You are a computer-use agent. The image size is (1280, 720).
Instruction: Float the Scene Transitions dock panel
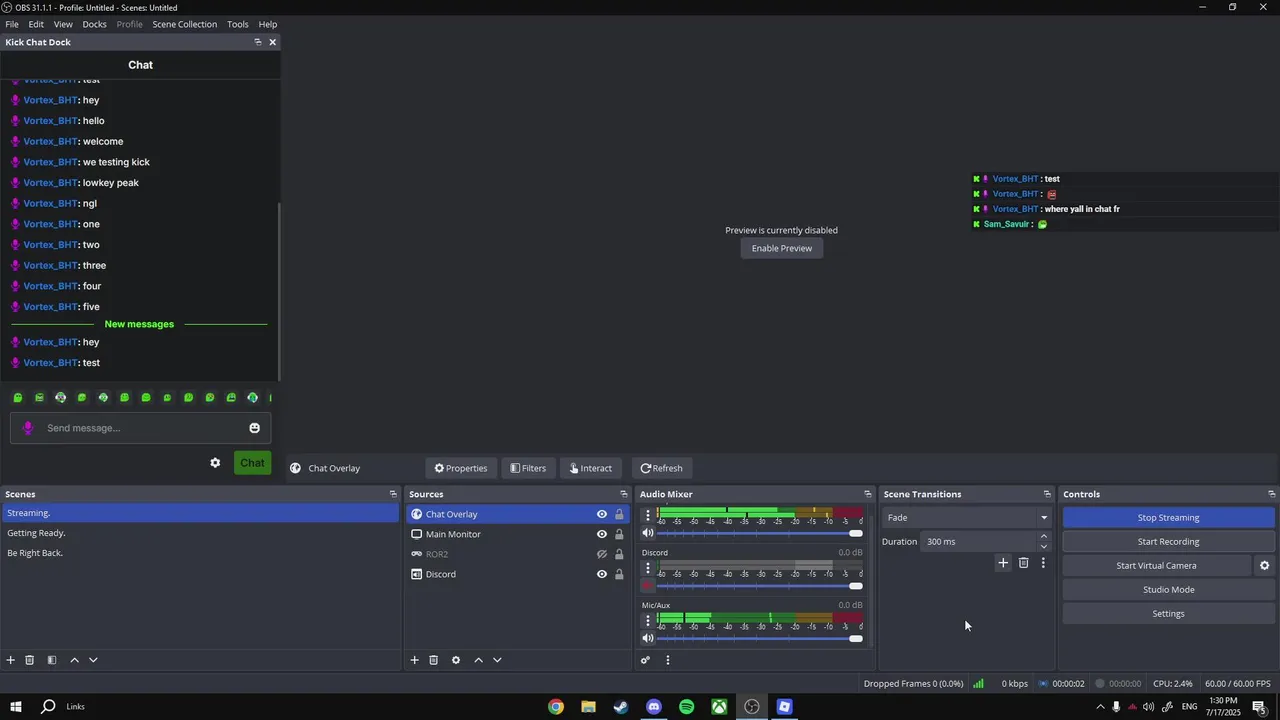pyautogui.click(x=1047, y=494)
